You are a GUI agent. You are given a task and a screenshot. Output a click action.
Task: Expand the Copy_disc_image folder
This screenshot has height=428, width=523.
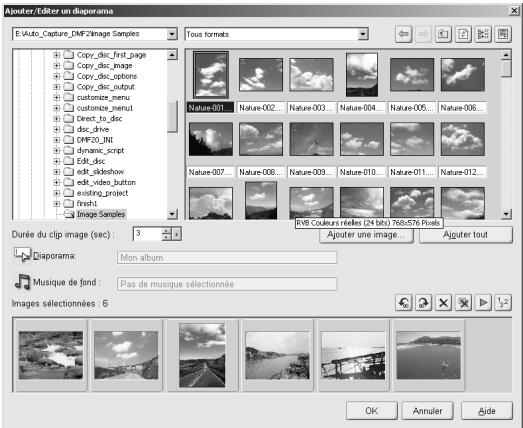coord(57,66)
